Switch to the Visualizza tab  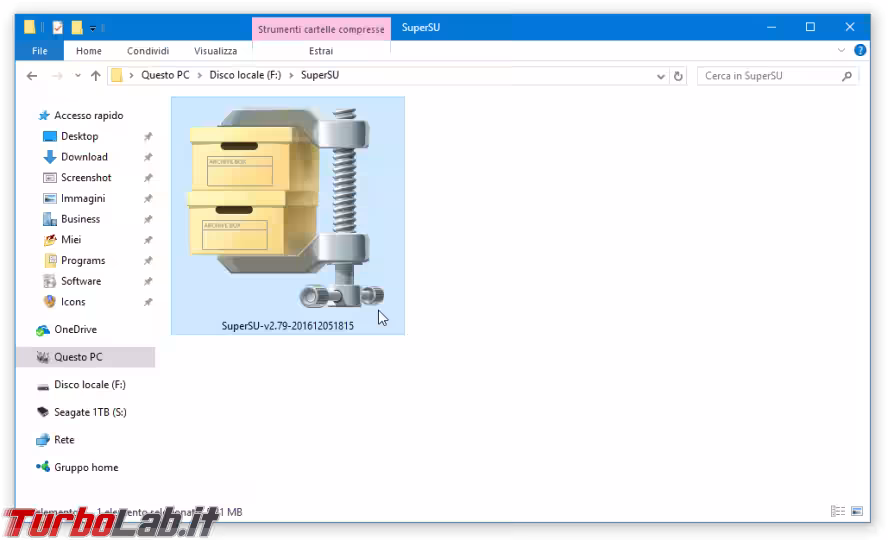click(215, 51)
